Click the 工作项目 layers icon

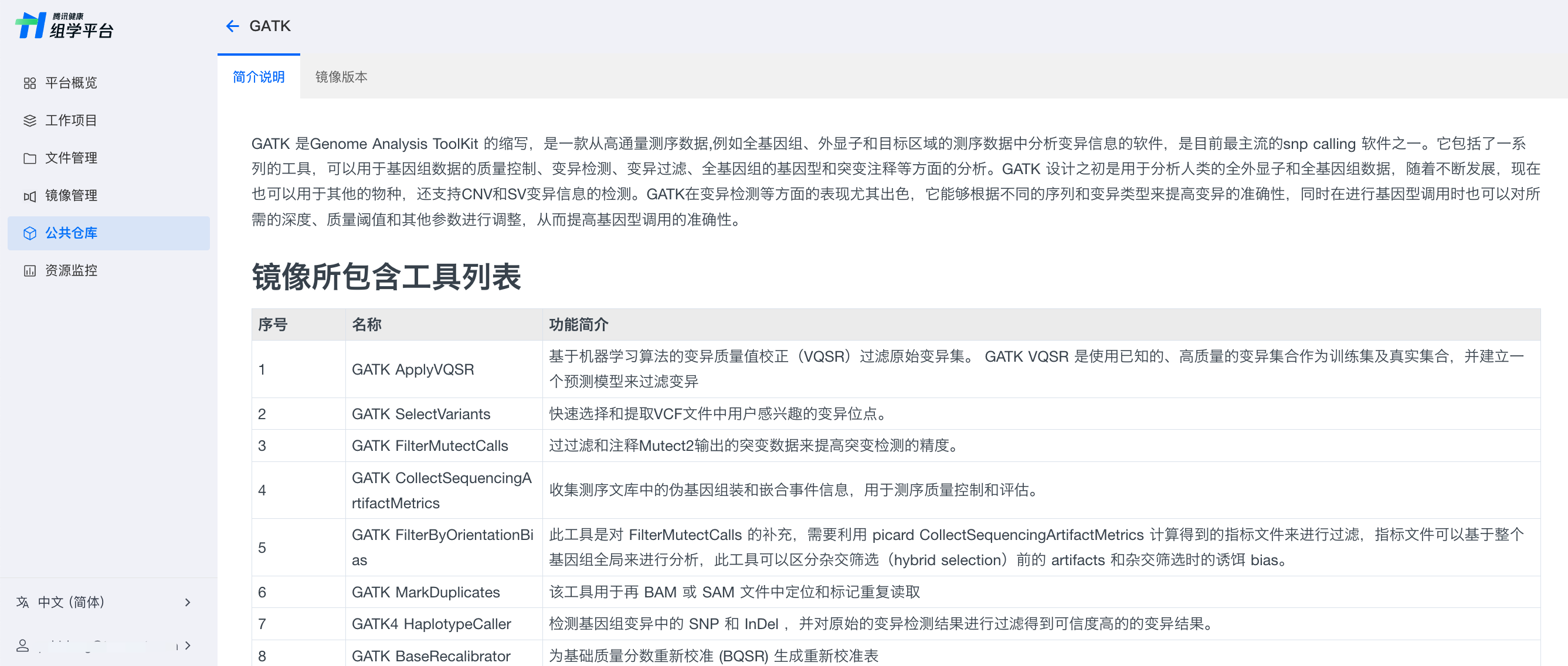30,121
